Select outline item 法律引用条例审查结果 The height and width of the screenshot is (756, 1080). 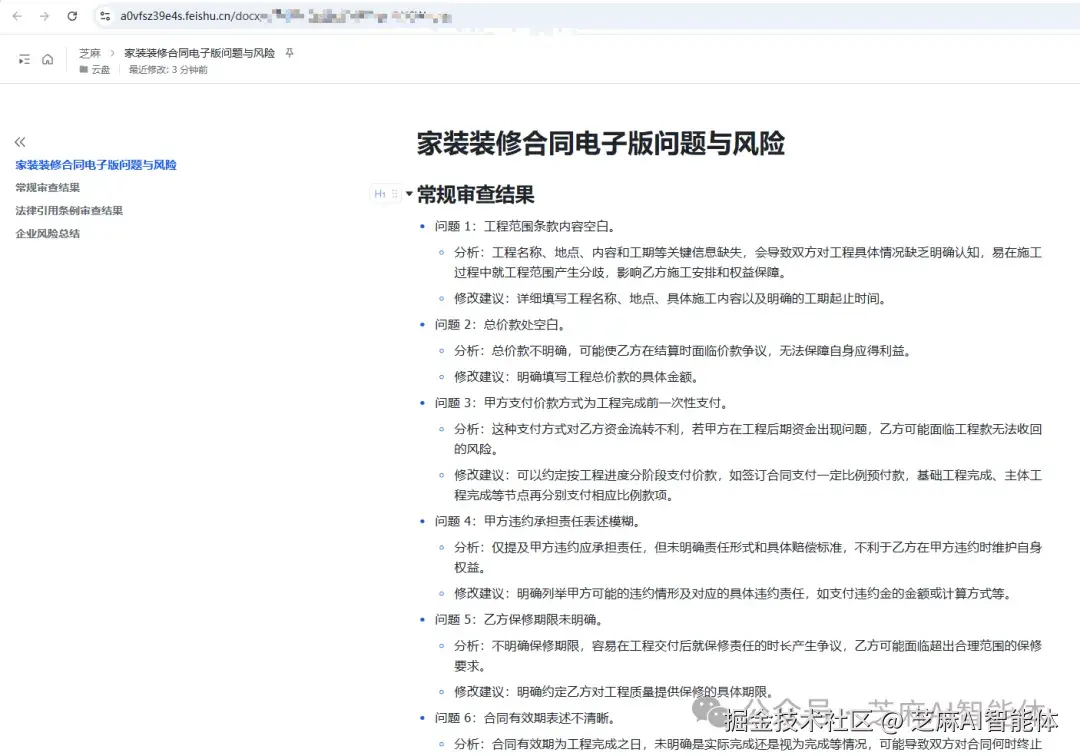click(68, 210)
